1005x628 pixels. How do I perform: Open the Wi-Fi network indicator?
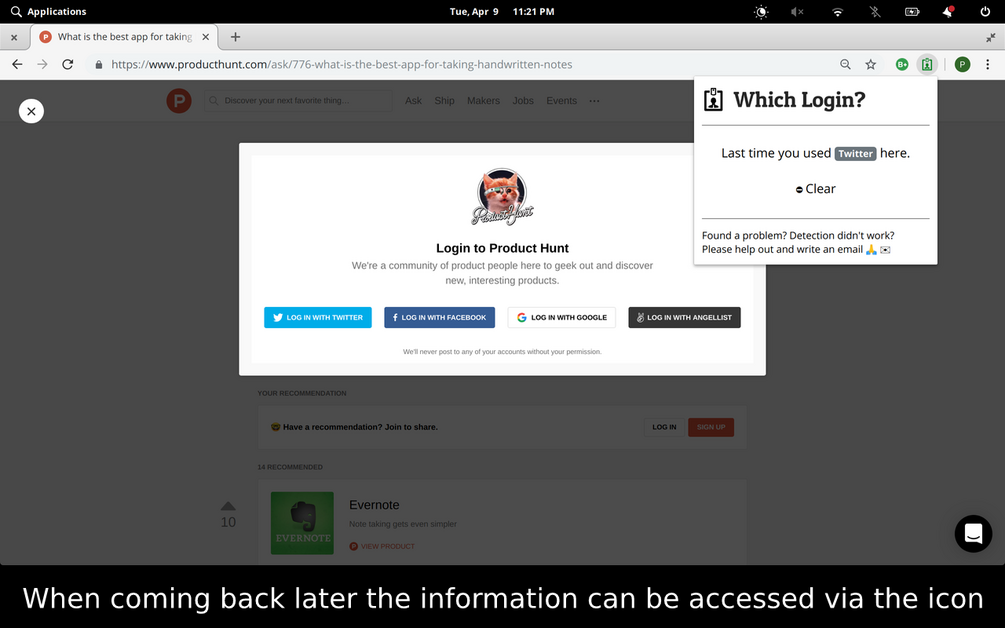(837, 12)
